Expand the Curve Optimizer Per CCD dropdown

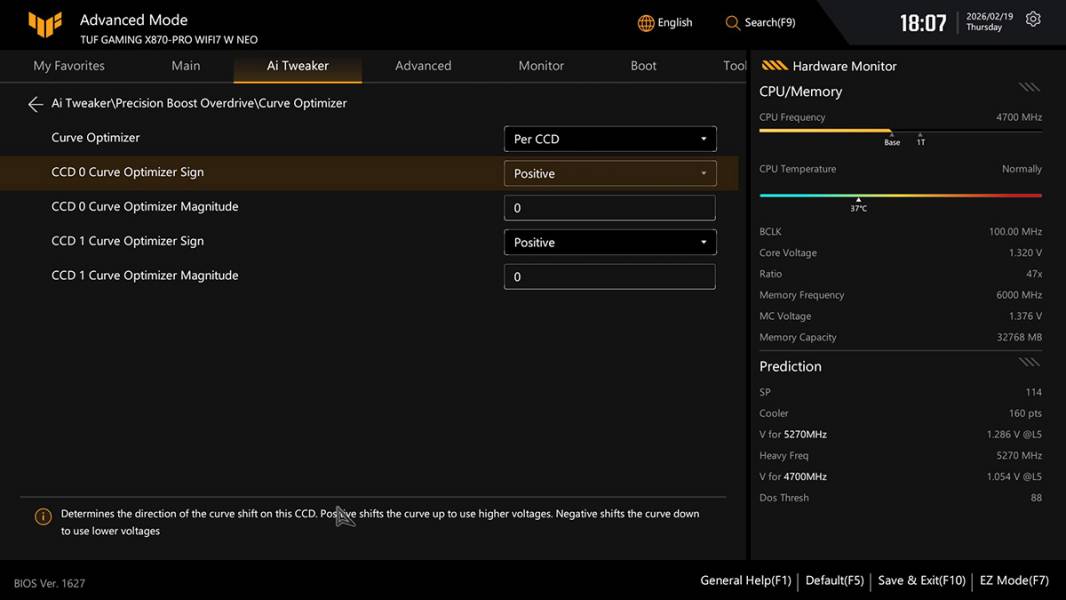tap(609, 139)
